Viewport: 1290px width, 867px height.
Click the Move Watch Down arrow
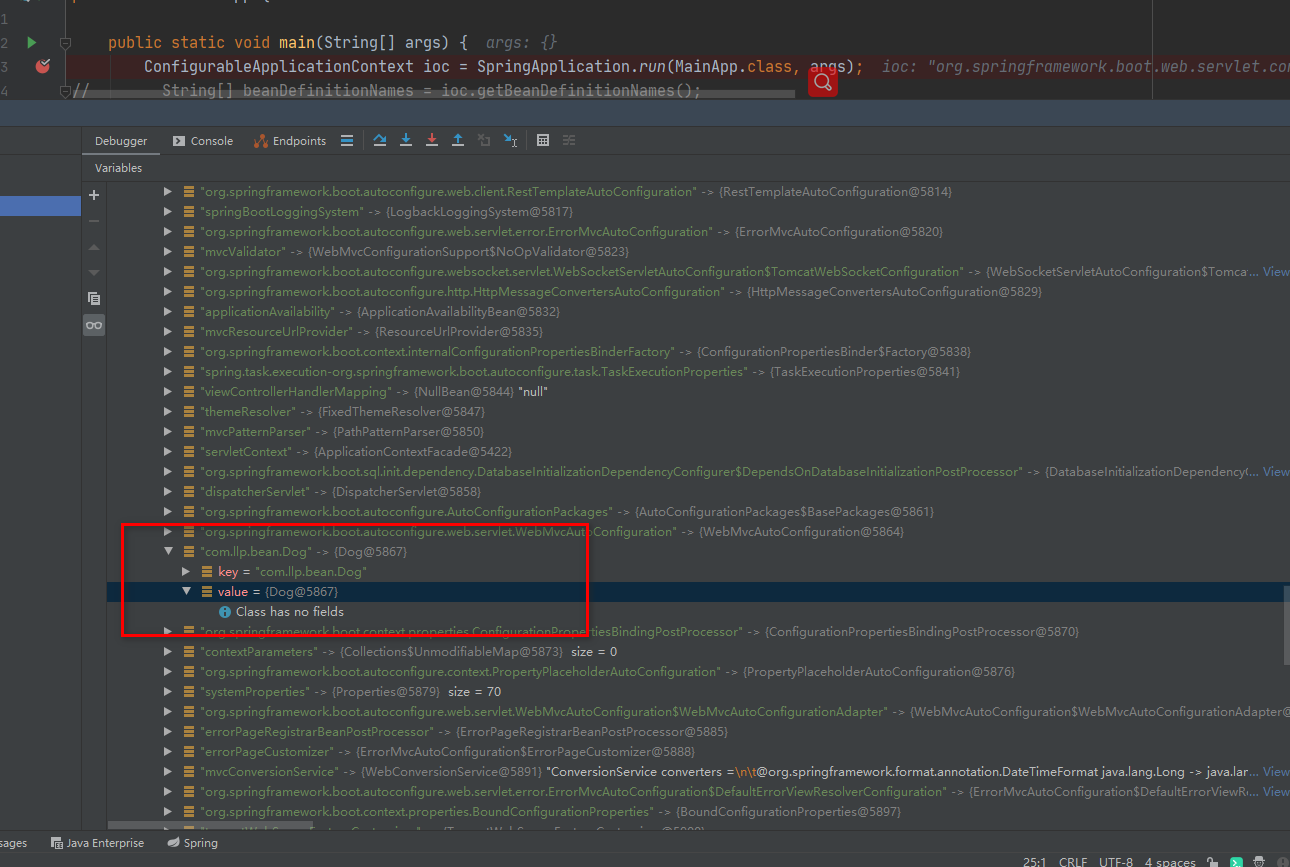pos(94,272)
